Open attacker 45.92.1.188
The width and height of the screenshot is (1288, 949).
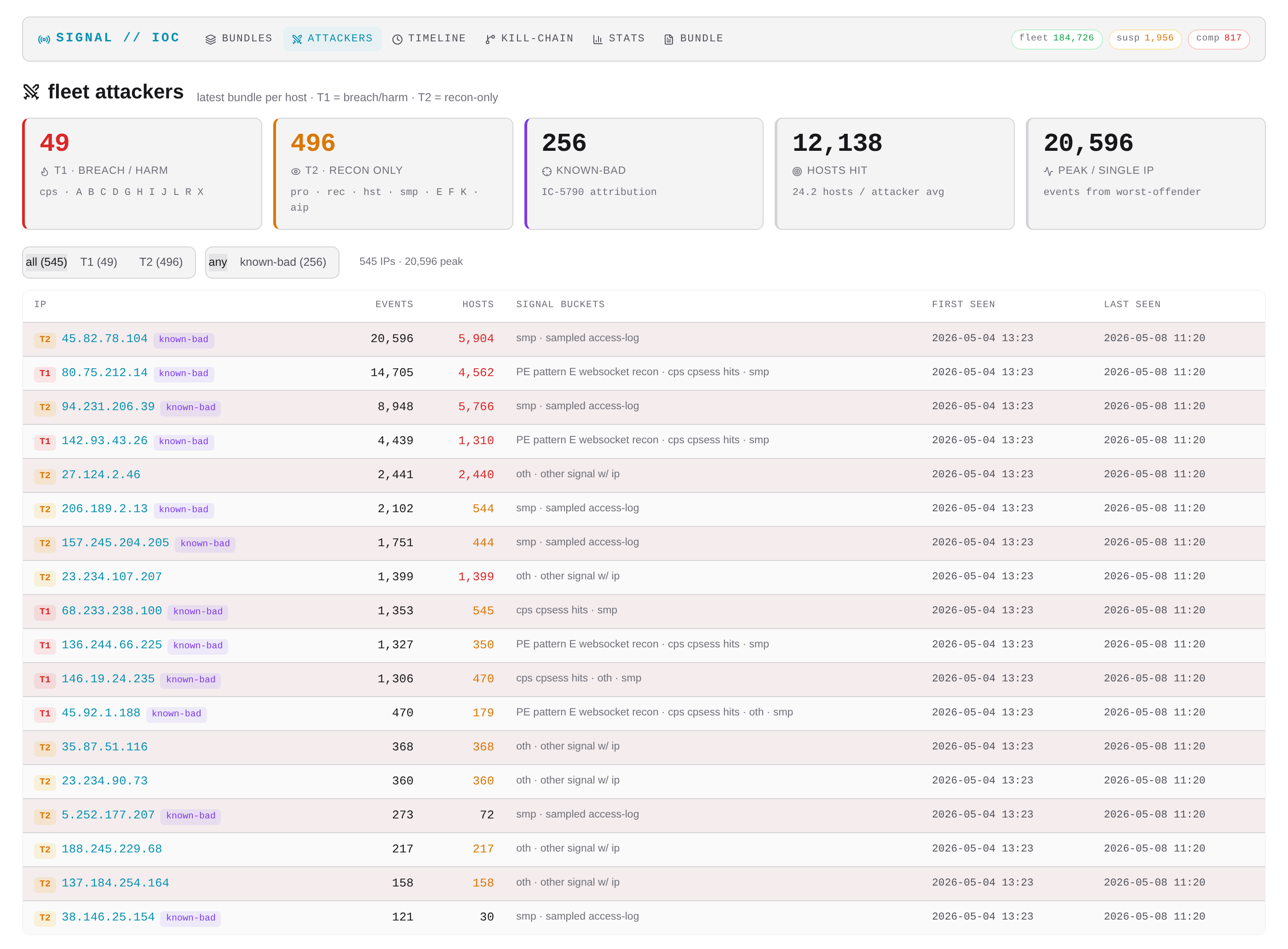pos(101,712)
